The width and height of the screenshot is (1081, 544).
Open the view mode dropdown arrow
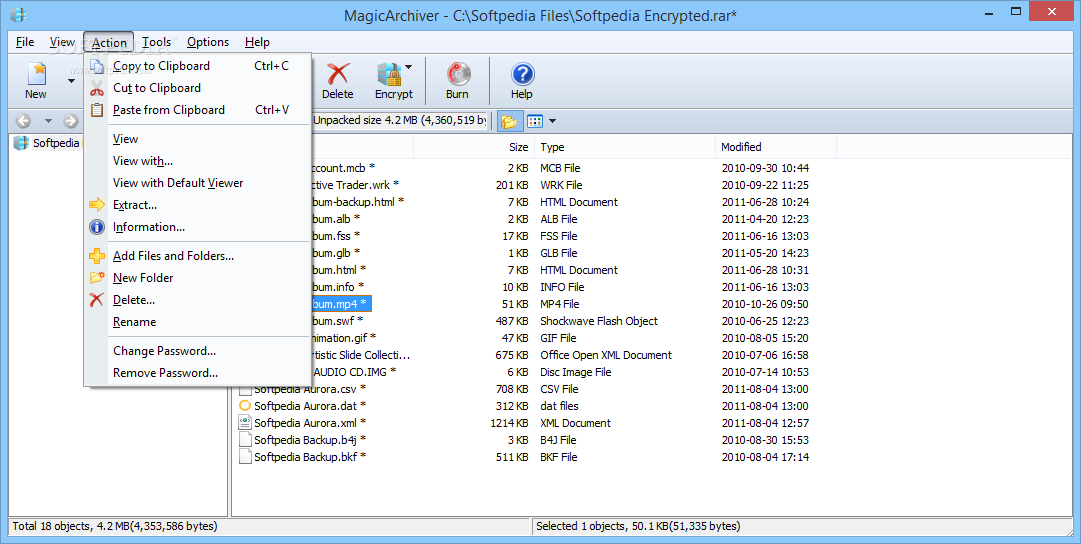click(x=552, y=121)
